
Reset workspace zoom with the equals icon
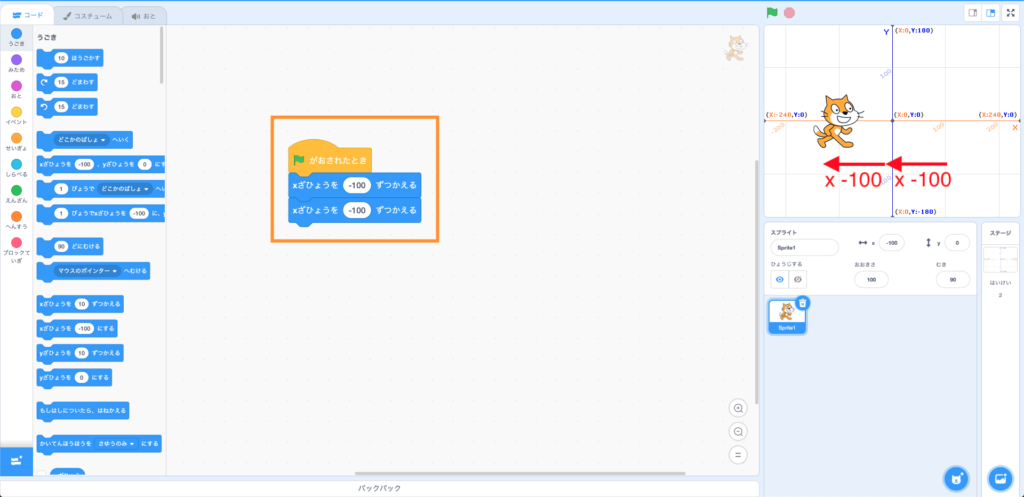pyautogui.click(x=738, y=454)
